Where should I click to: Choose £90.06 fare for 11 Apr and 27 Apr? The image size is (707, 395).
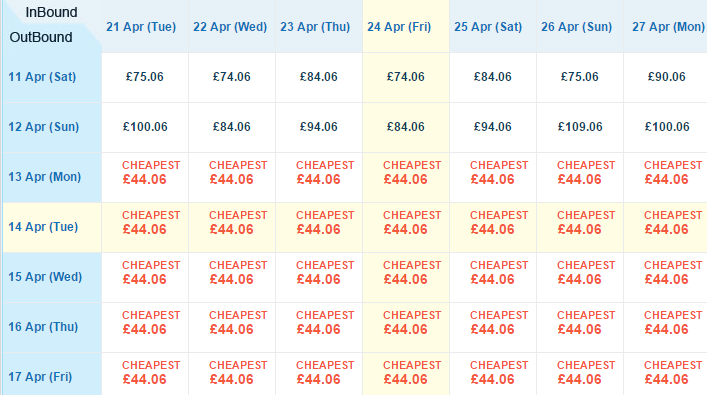666,77
